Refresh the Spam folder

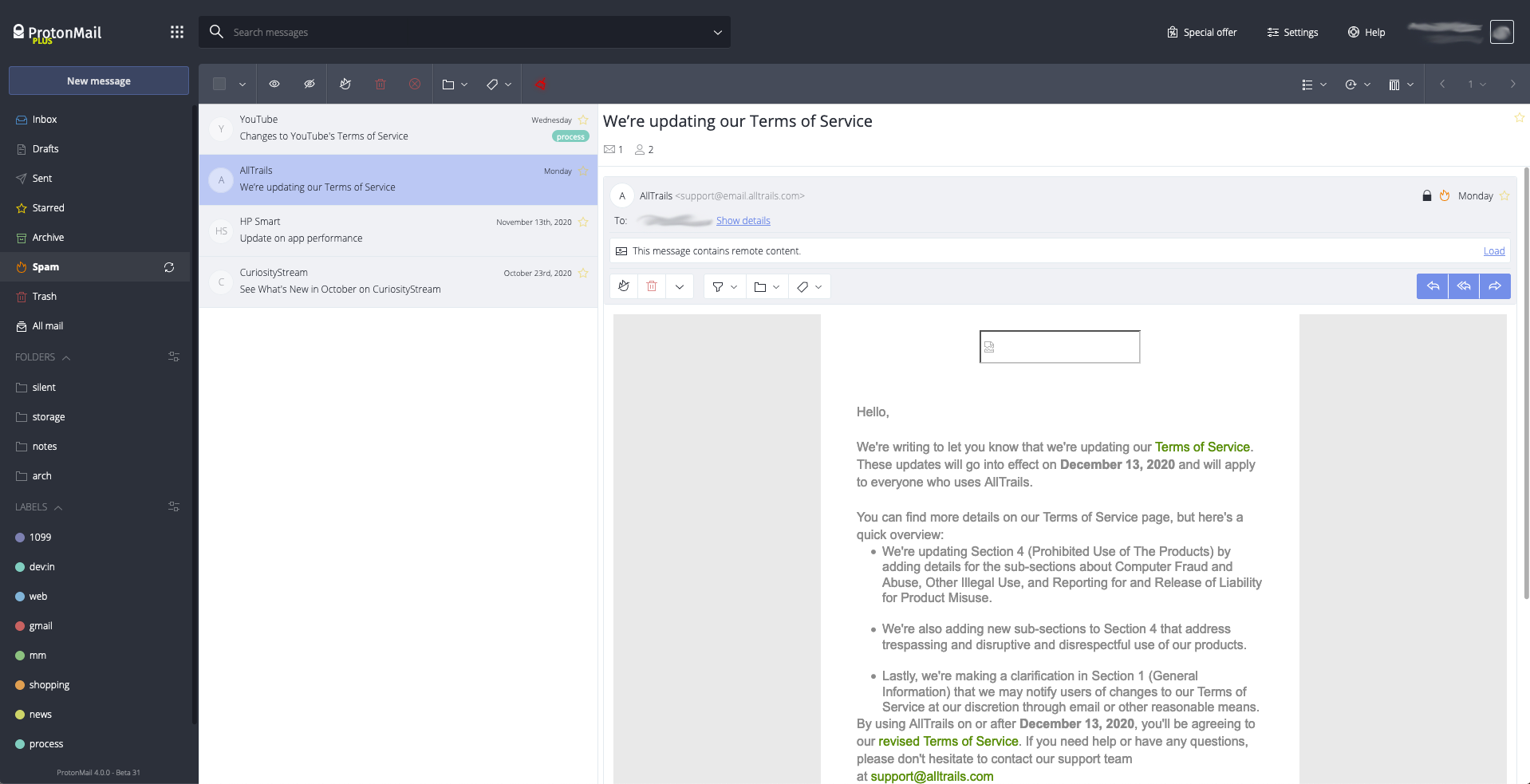click(168, 267)
